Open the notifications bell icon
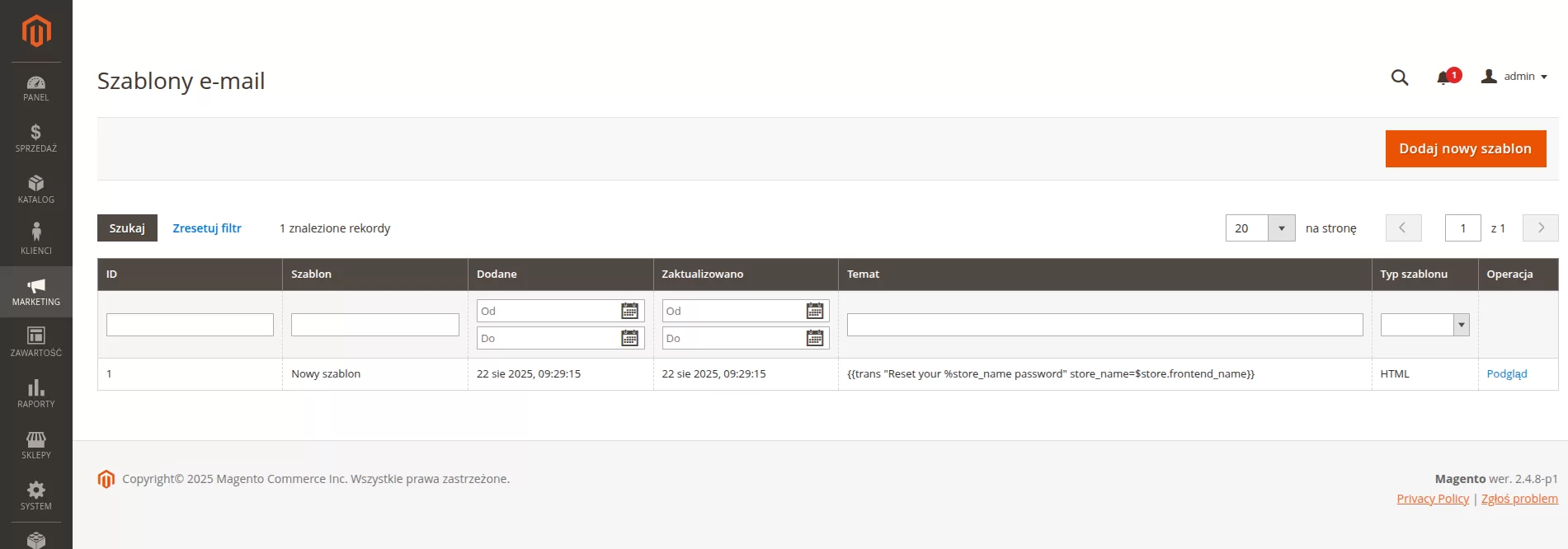The width and height of the screenshot is (1568, 549). coord(1443,77)
